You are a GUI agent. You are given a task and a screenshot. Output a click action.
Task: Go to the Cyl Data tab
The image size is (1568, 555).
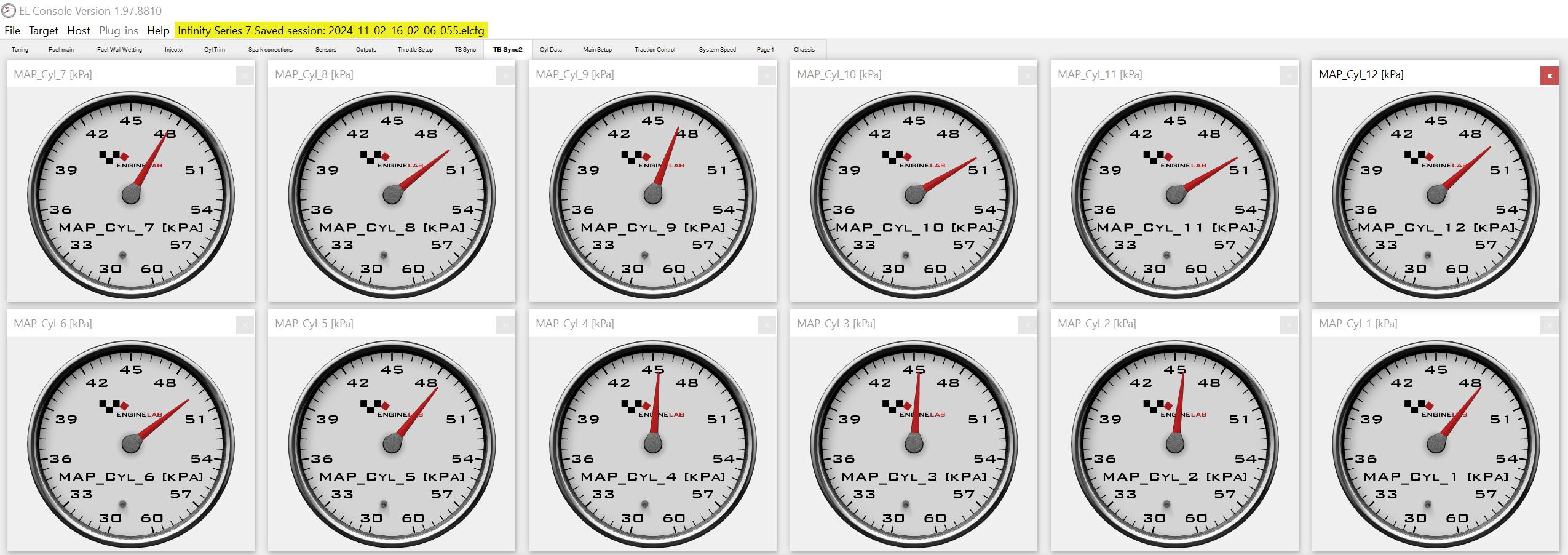[550, 50]
